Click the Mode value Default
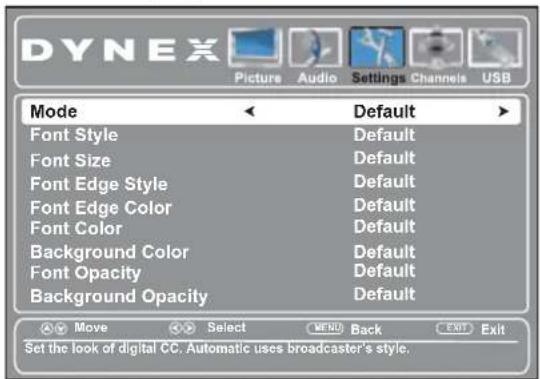The image size is (540, 379). coord(384,112)
